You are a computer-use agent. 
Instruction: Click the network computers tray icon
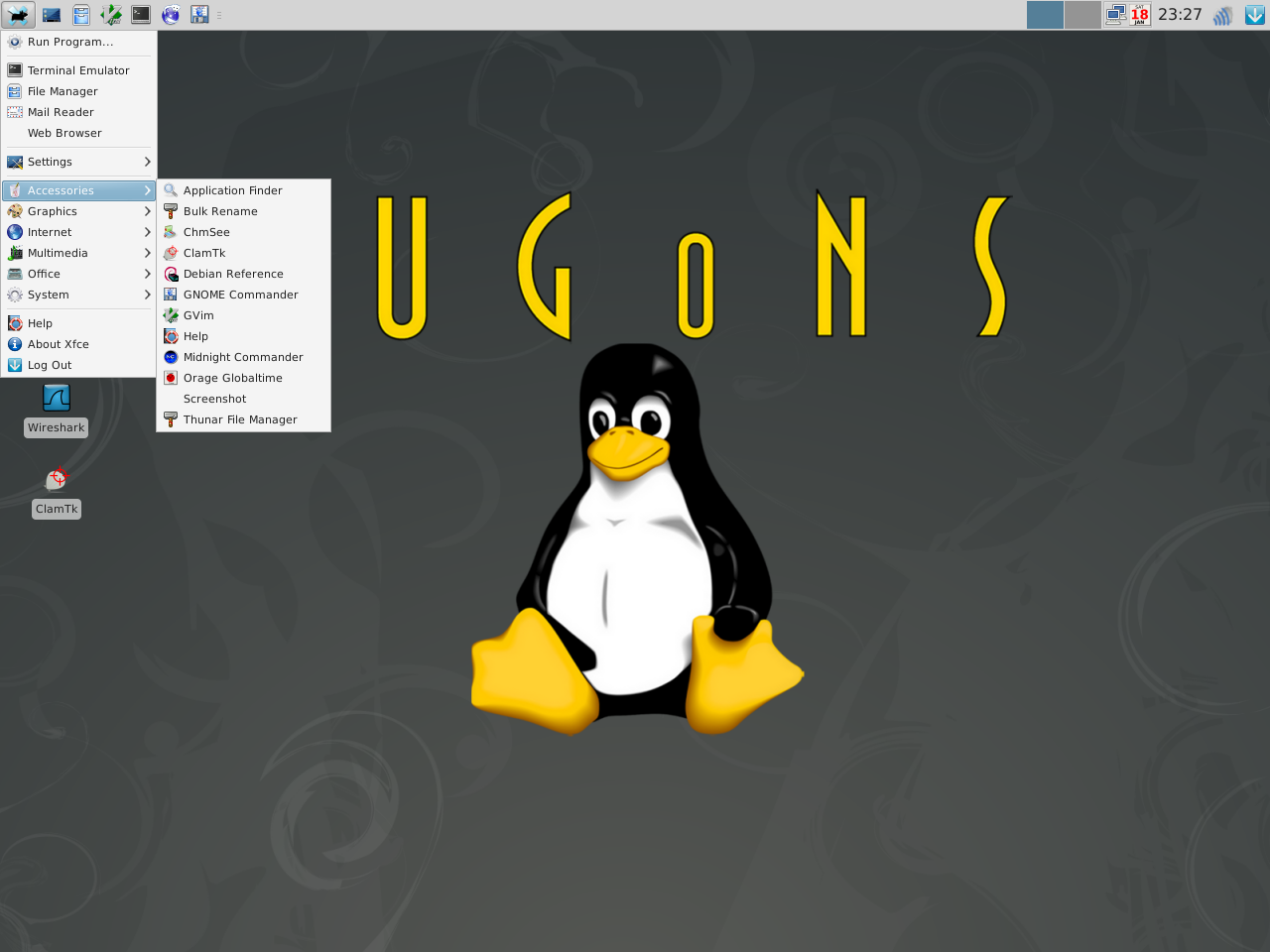(1116, 15)
